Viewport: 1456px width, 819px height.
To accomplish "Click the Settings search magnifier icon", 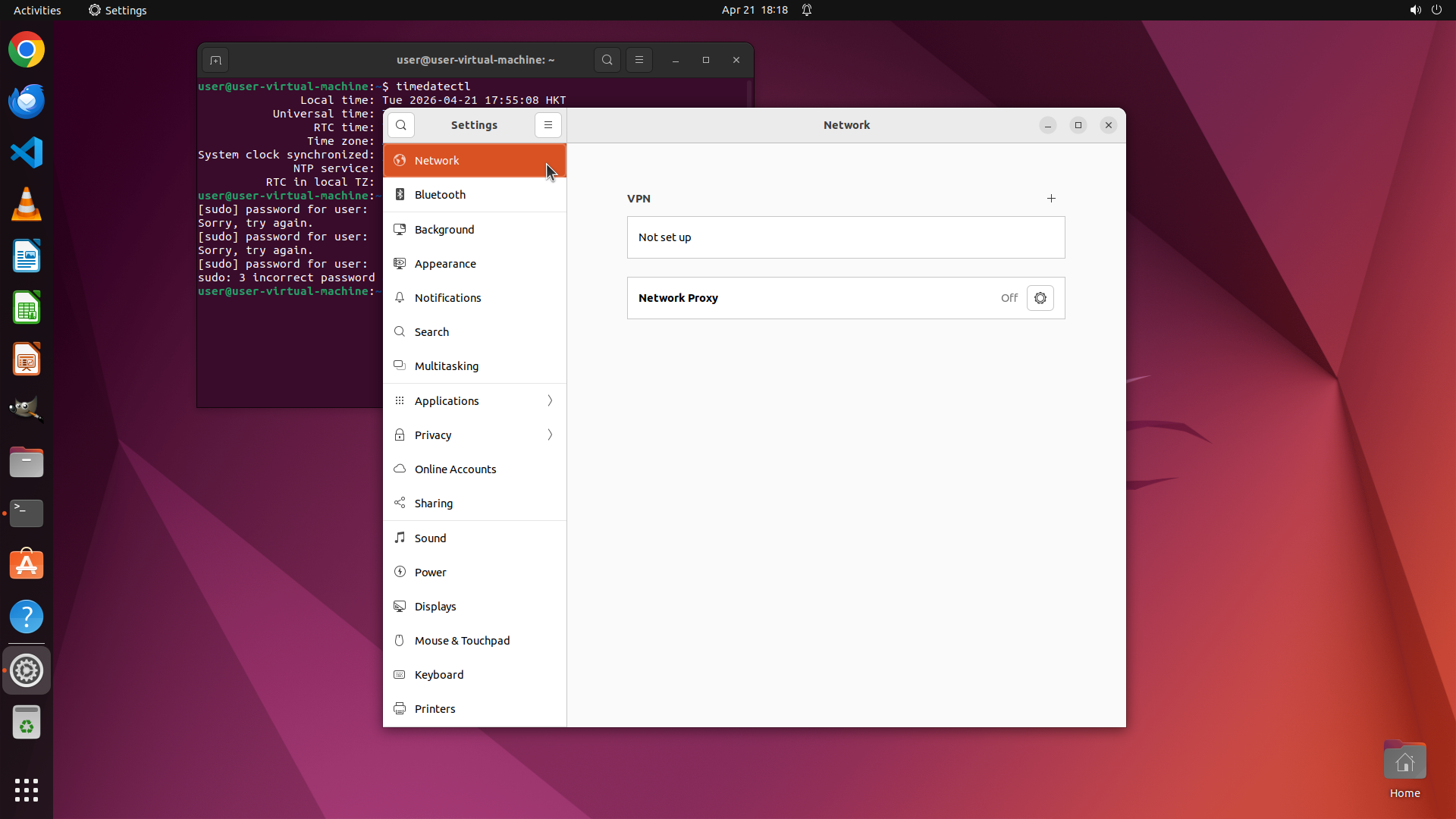I will point(401,125).
